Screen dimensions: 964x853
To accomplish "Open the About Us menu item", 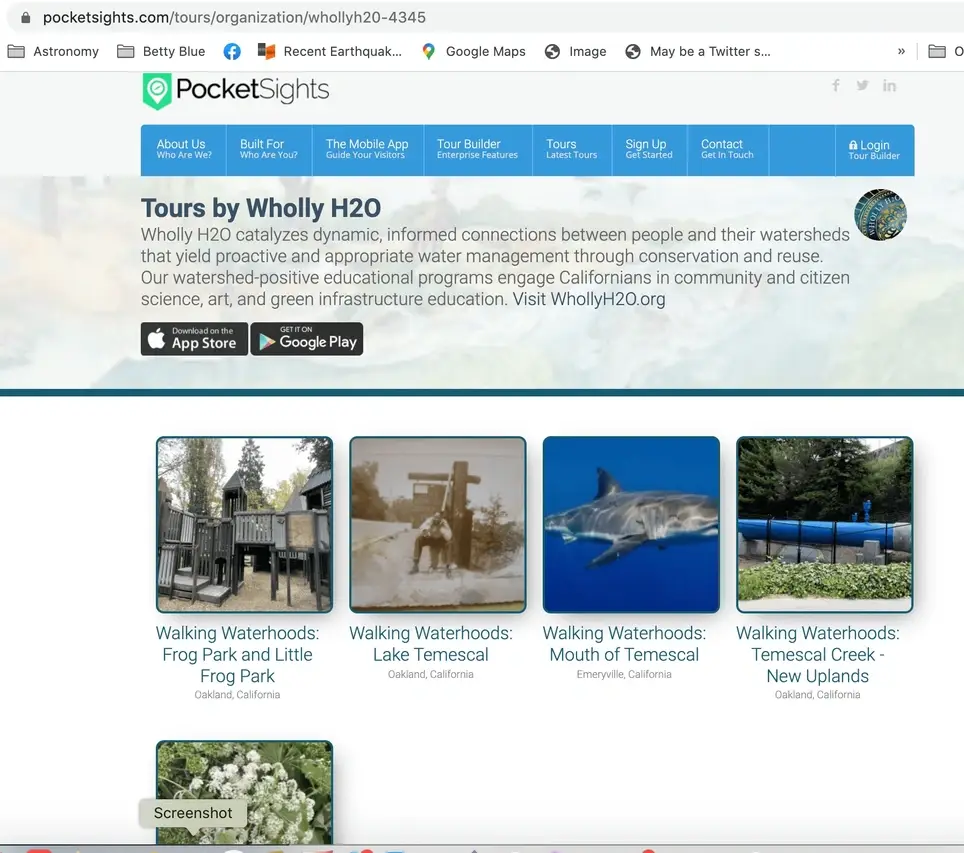I will pos(183,149).
